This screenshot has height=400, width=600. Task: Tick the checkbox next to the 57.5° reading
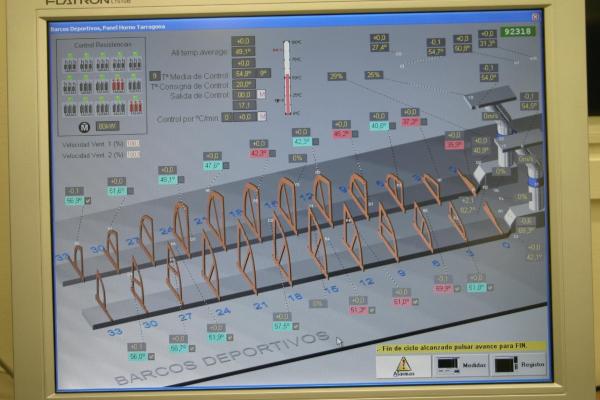point(298,326)
